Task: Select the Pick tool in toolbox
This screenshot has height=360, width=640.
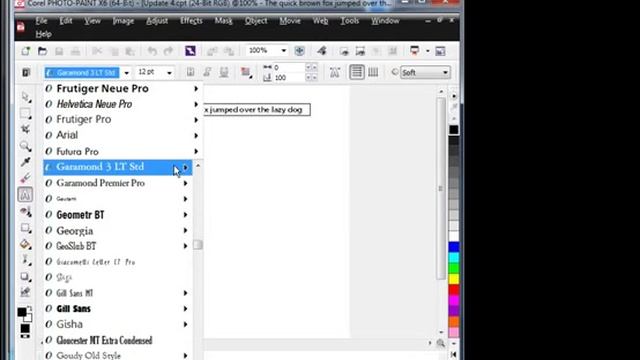Action: coord(26,97)
